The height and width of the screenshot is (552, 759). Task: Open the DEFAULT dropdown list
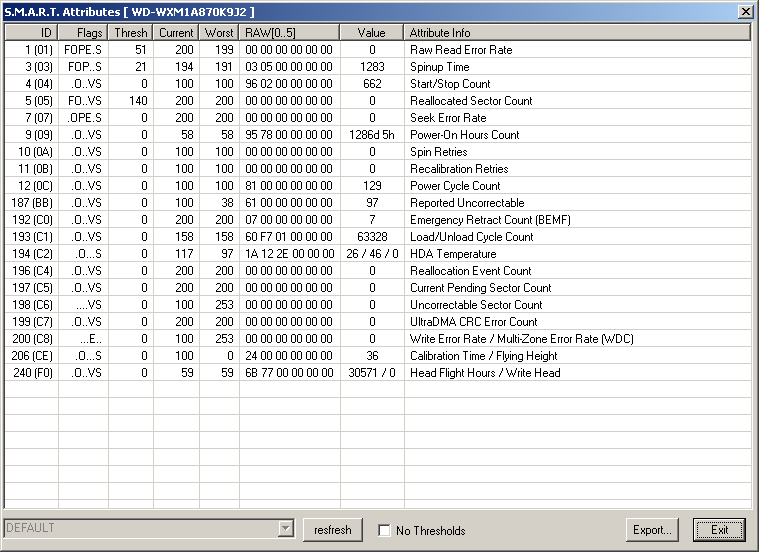click(286, 529)
